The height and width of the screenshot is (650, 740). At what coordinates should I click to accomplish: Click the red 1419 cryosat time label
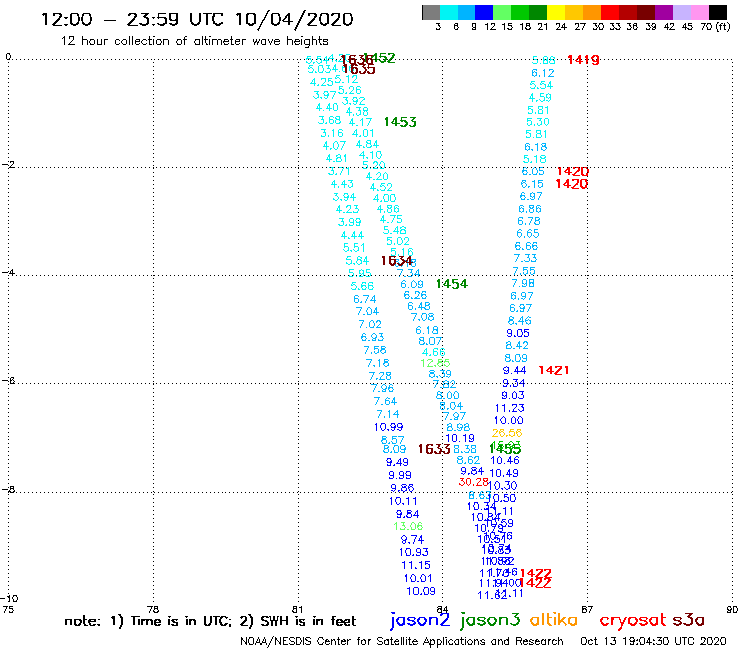[583, 60]
